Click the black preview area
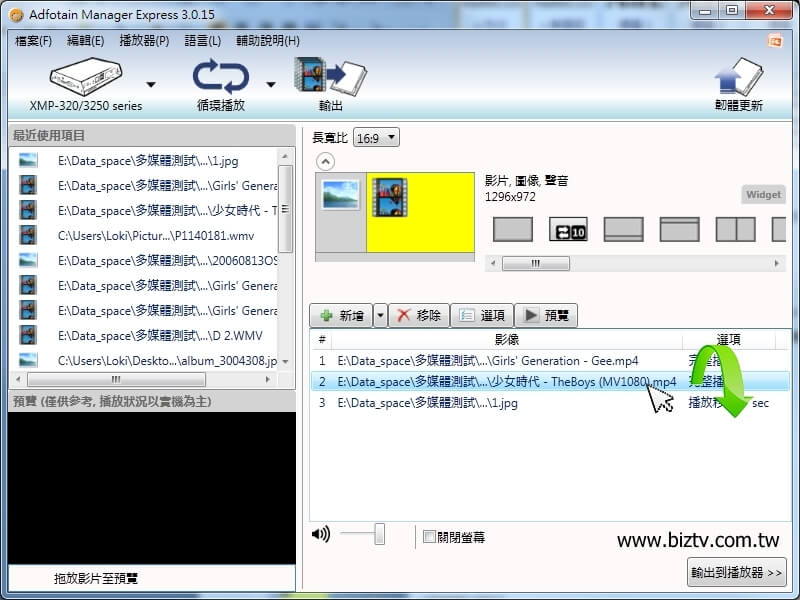The width and height of the screenshot is (800, 600). [152, 488]
